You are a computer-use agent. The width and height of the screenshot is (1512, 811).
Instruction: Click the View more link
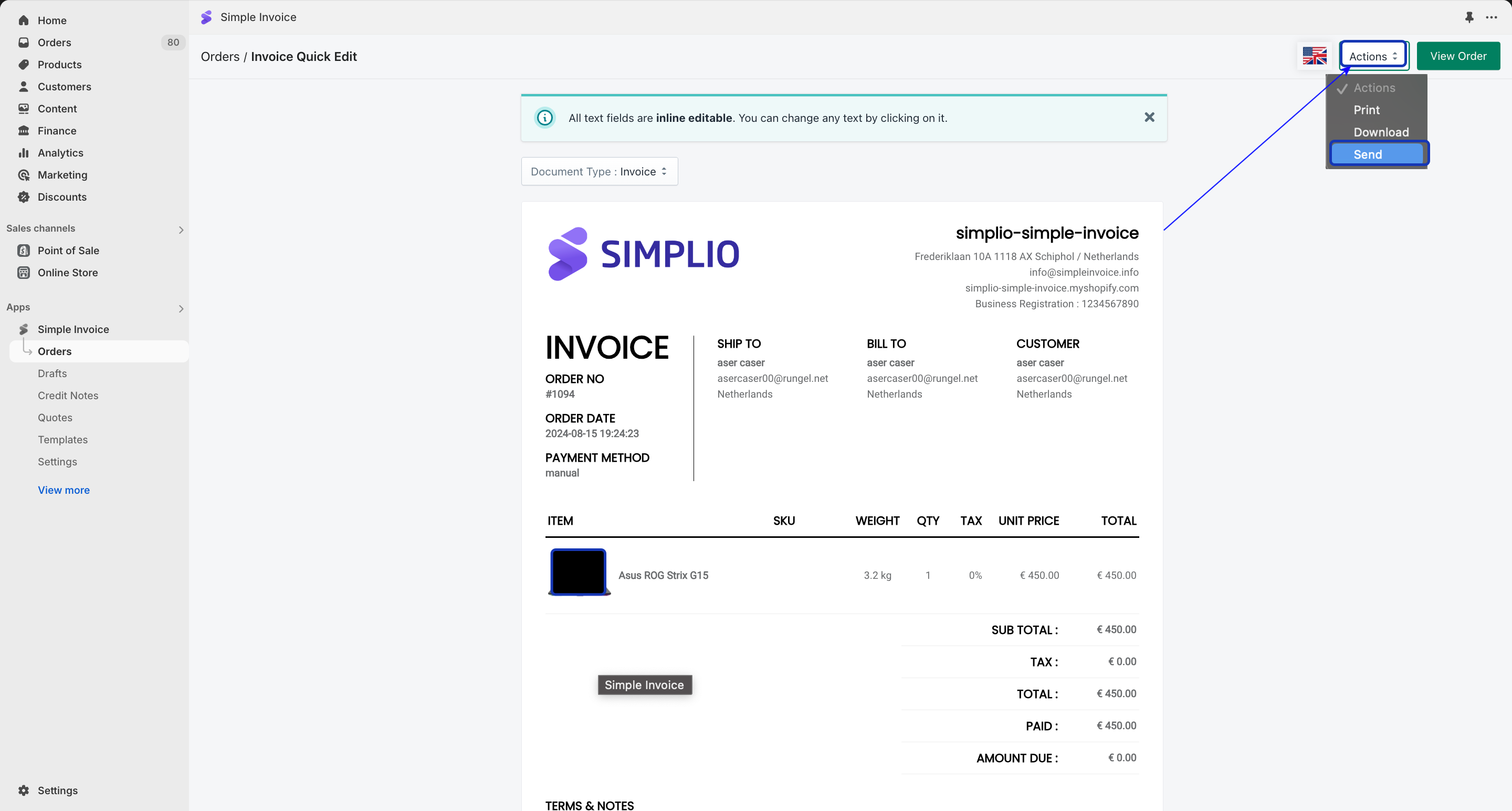[64, 490]
